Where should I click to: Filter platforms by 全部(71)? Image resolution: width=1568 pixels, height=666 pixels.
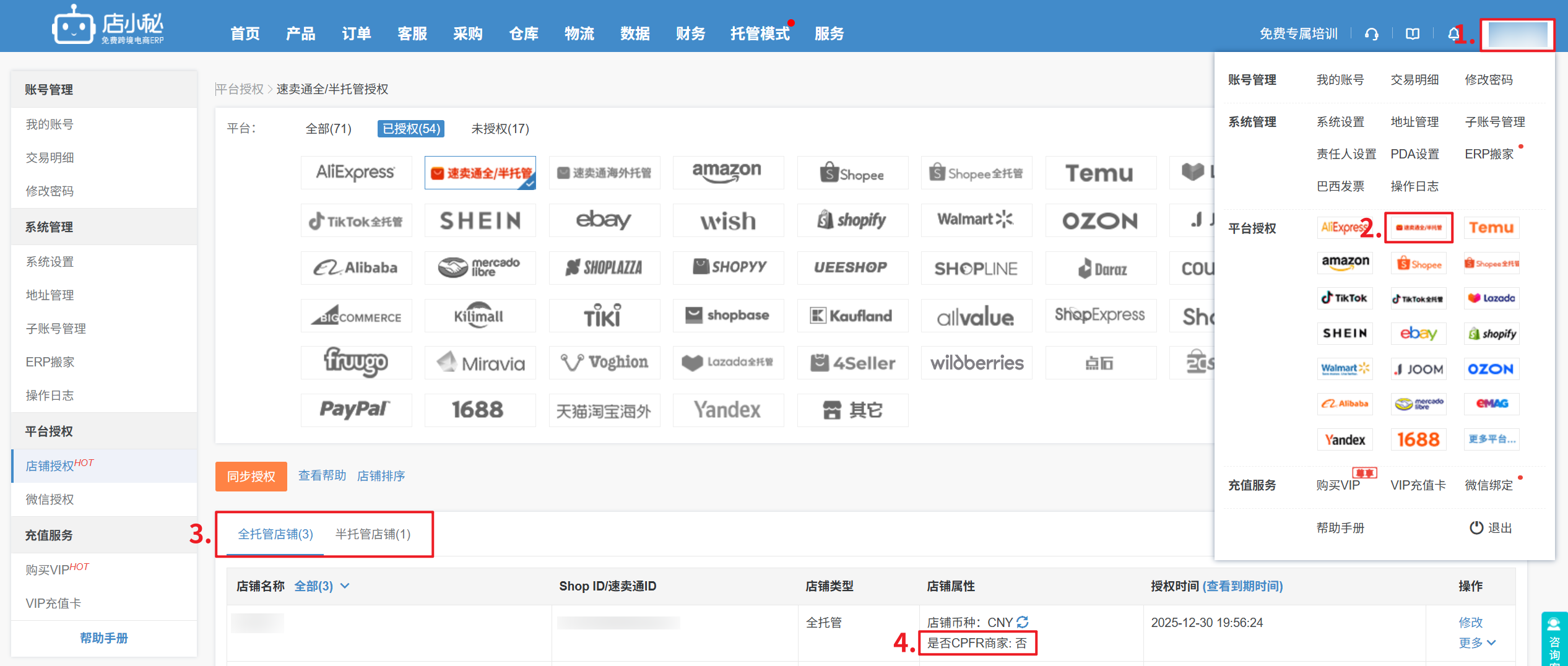point(328,129)
